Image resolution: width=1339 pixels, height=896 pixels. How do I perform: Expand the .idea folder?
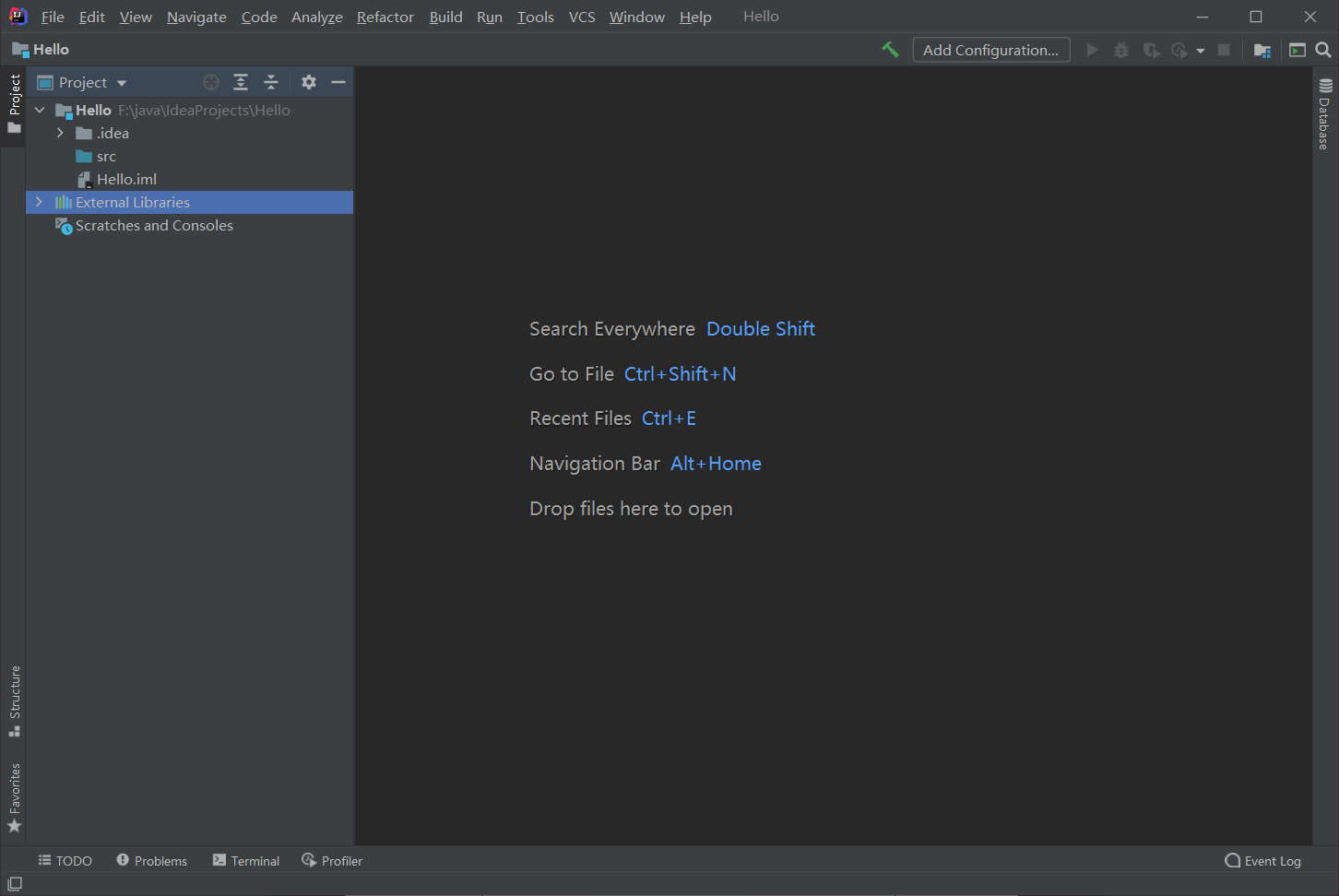pyautogui.click(x=60, y=133)
